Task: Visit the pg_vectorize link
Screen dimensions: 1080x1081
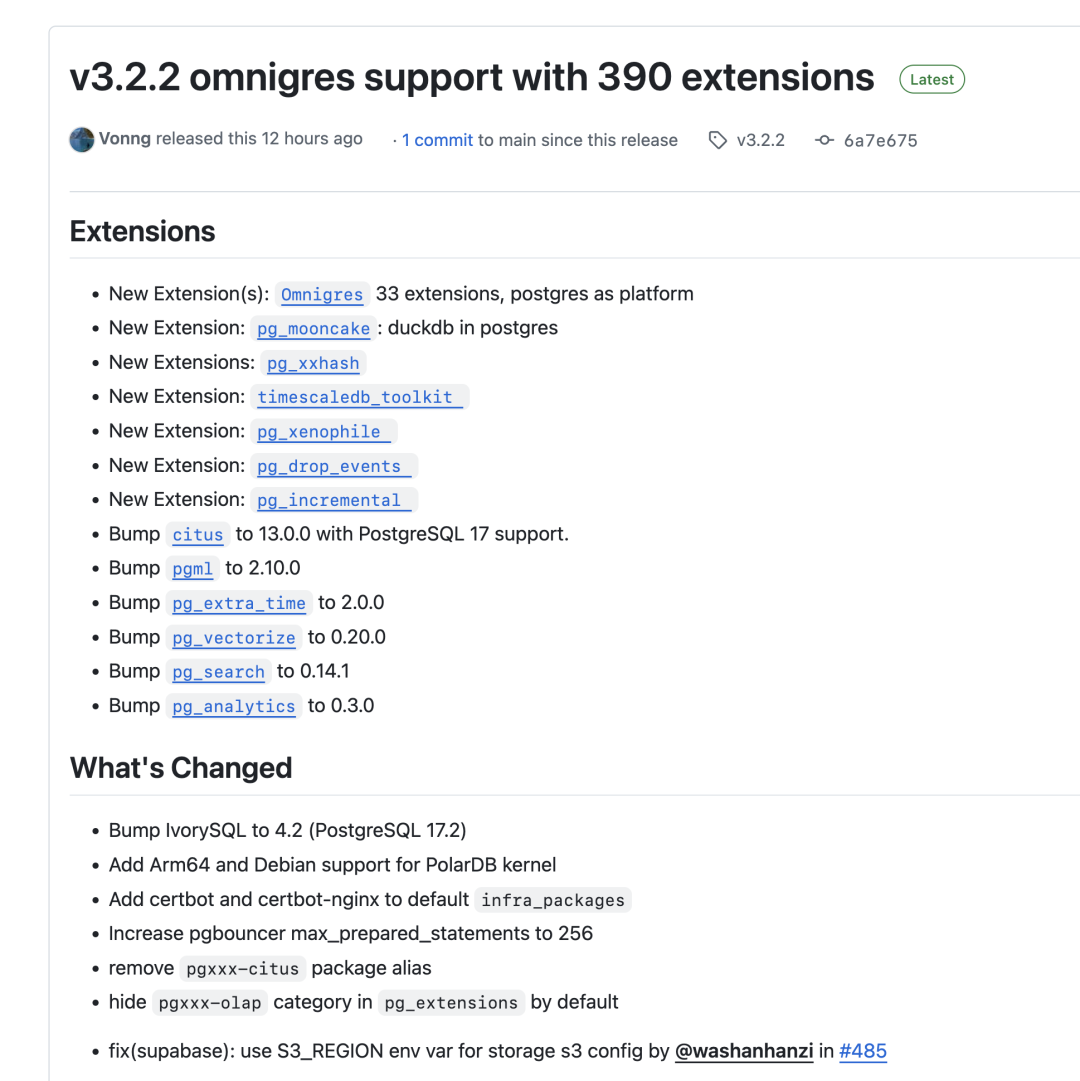Action: (x=233, y=638)
